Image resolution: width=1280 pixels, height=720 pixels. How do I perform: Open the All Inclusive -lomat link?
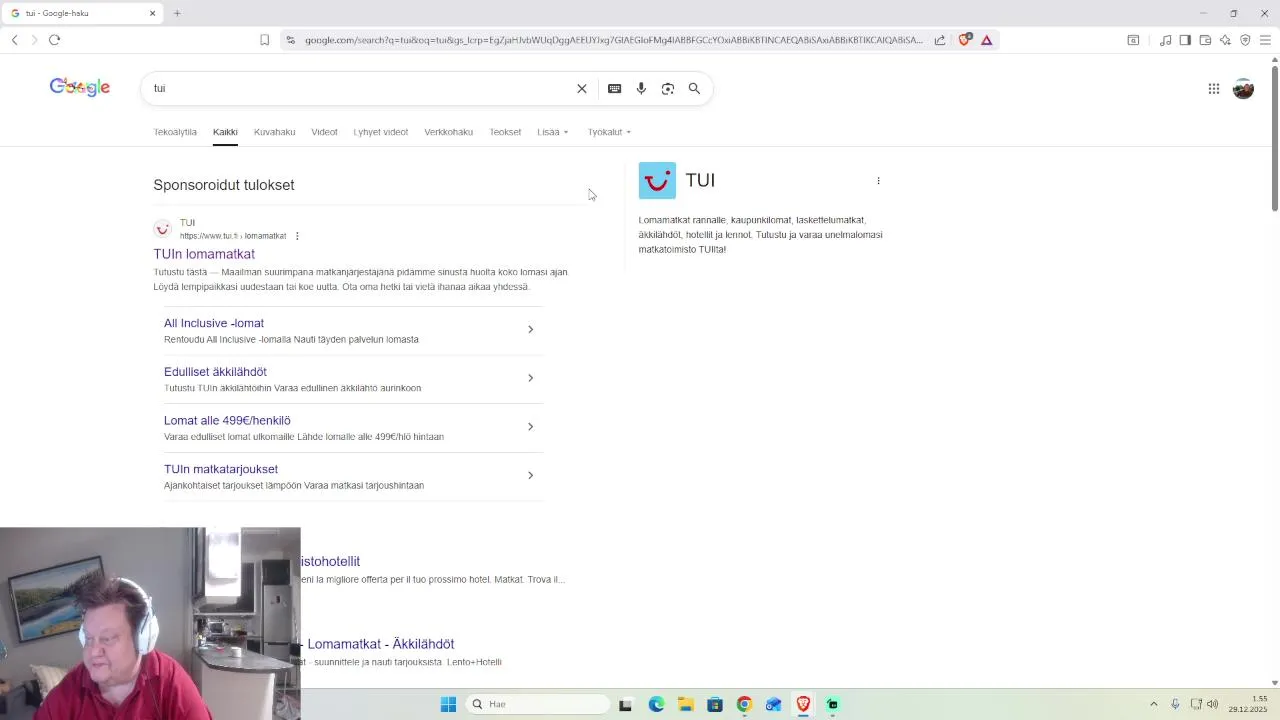pos(214,323)
